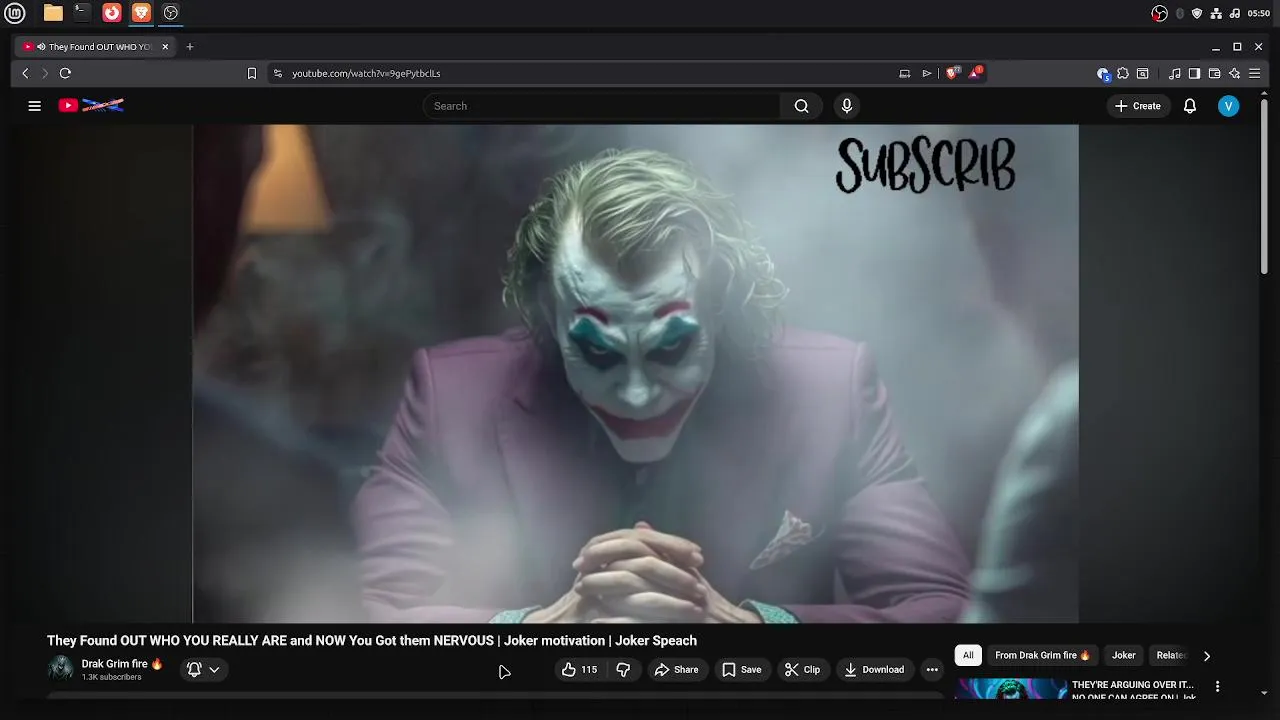The height and width of the screenshot is (720, 1280).
Task: Open a new browser tab
Action: (190, 47)
